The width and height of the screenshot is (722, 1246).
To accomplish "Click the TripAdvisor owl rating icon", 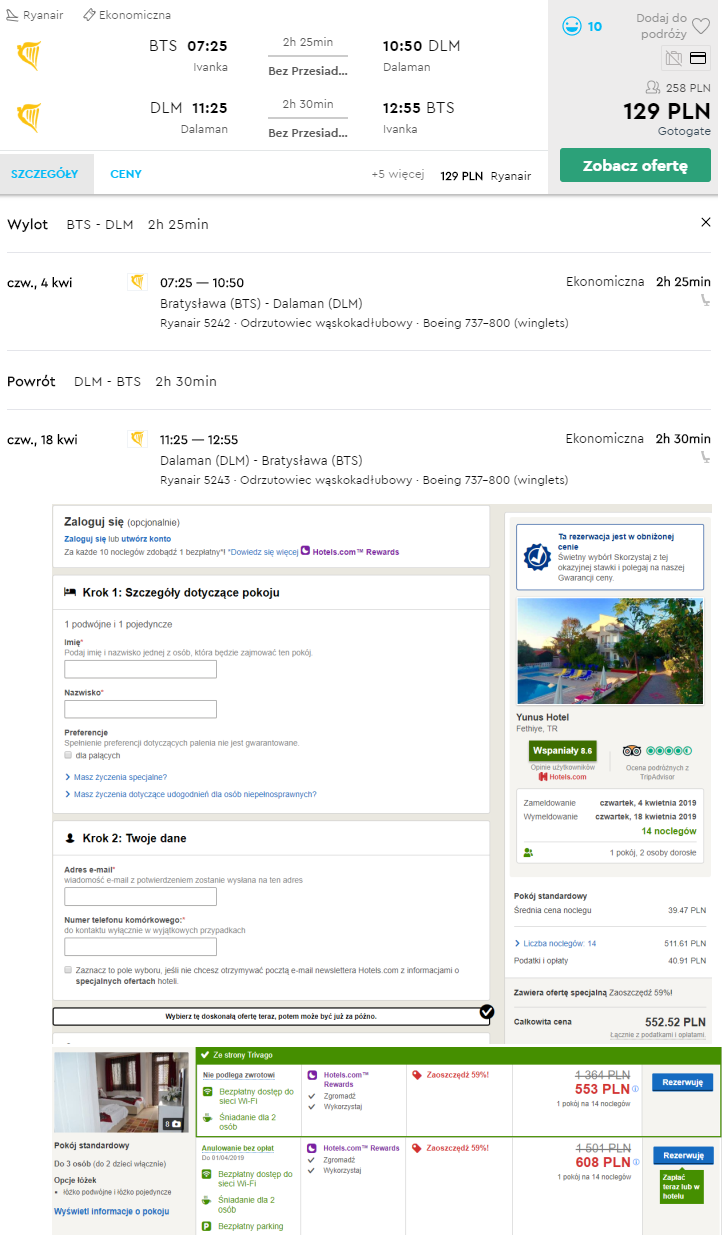I will click(x=632, y=751).
